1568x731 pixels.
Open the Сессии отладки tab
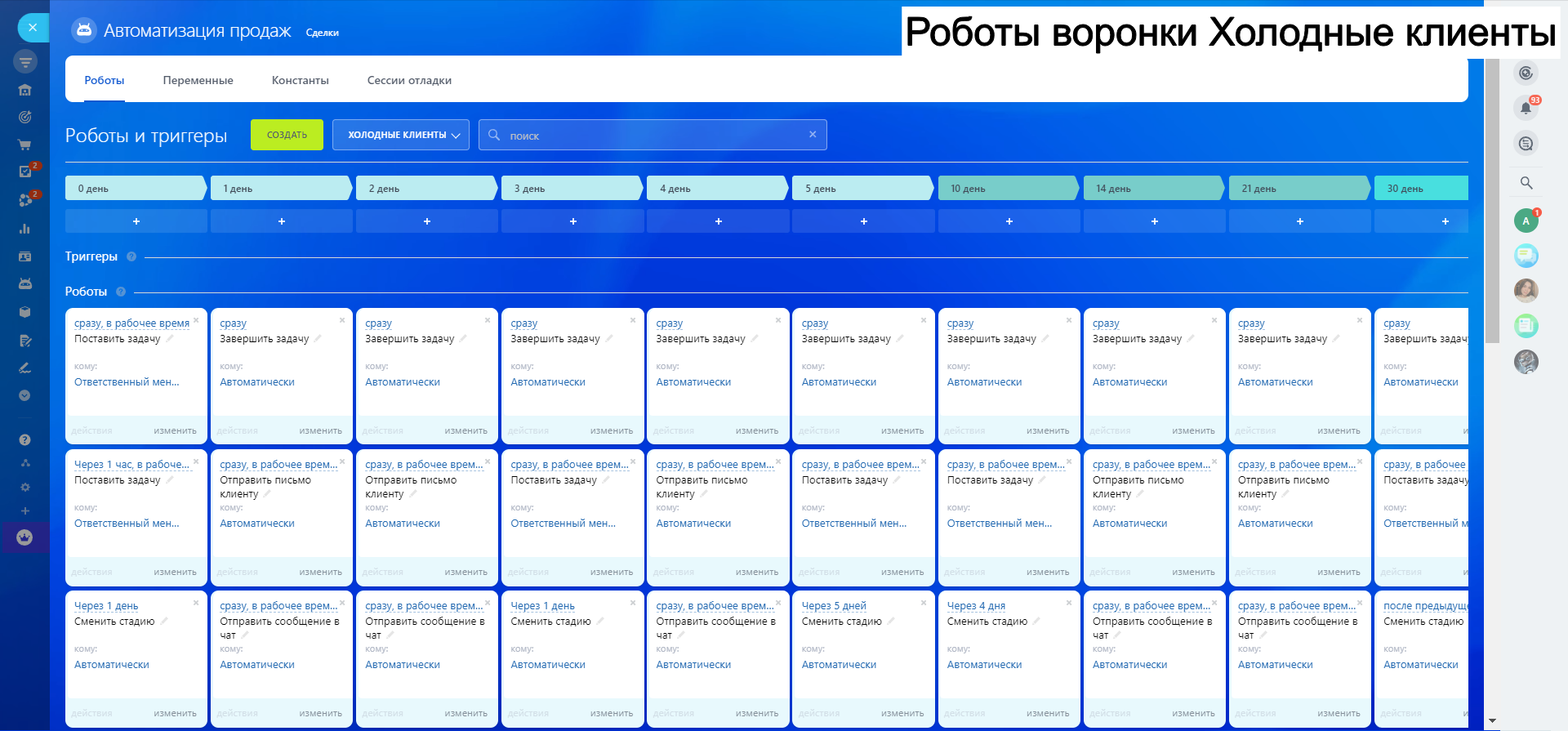[x=409, y=80]
